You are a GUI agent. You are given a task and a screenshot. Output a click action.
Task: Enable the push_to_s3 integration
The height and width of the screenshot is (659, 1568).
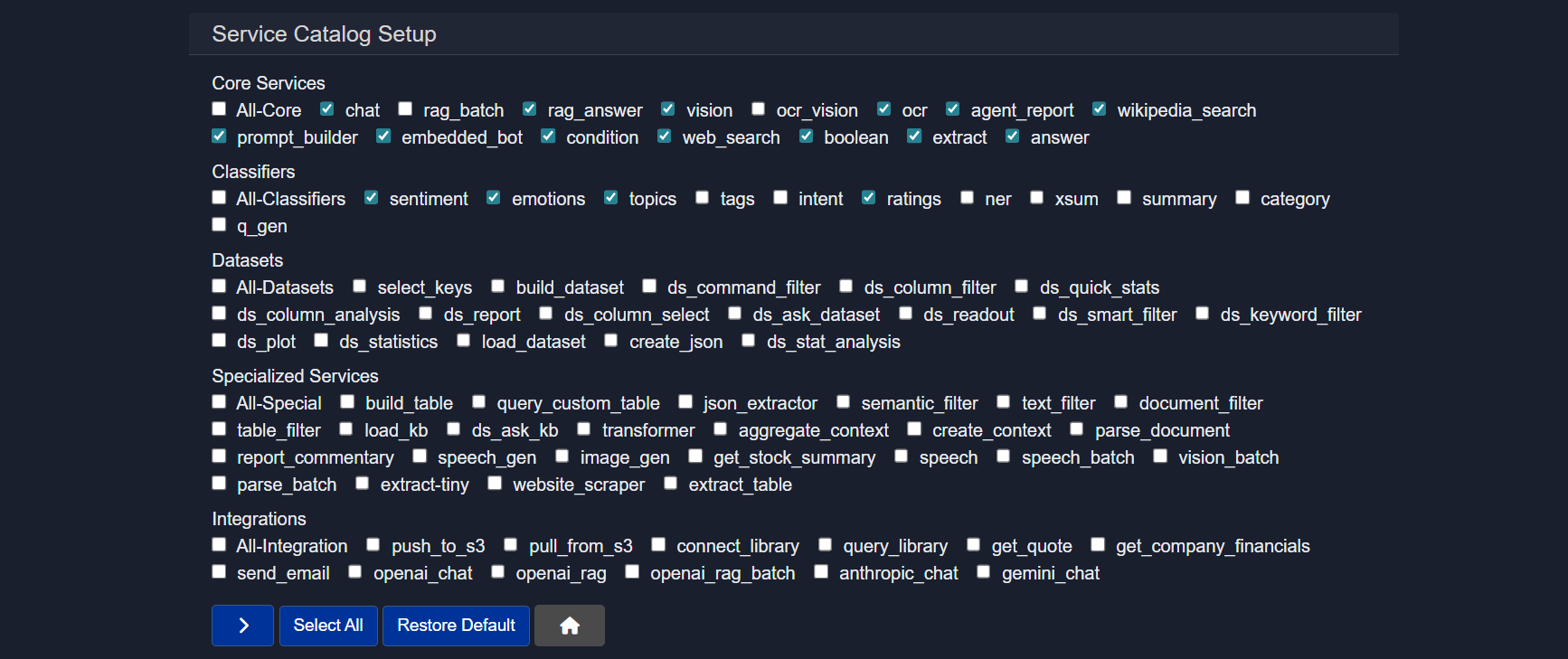(x=373, y=545)
